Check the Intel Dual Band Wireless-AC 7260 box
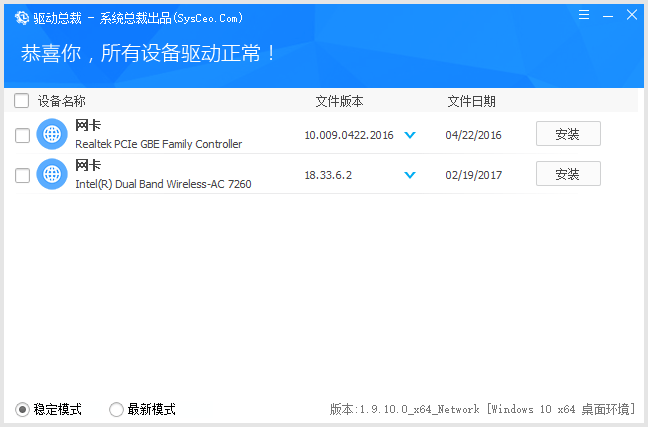 [23, 175]
